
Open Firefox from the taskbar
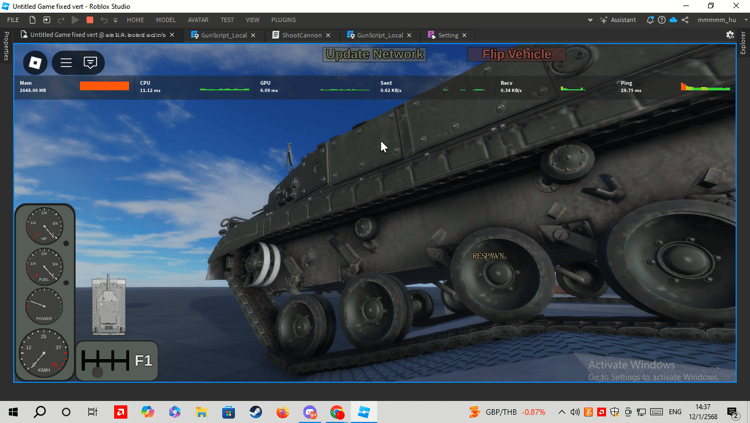pyautogui.click(x=283, y=412)
